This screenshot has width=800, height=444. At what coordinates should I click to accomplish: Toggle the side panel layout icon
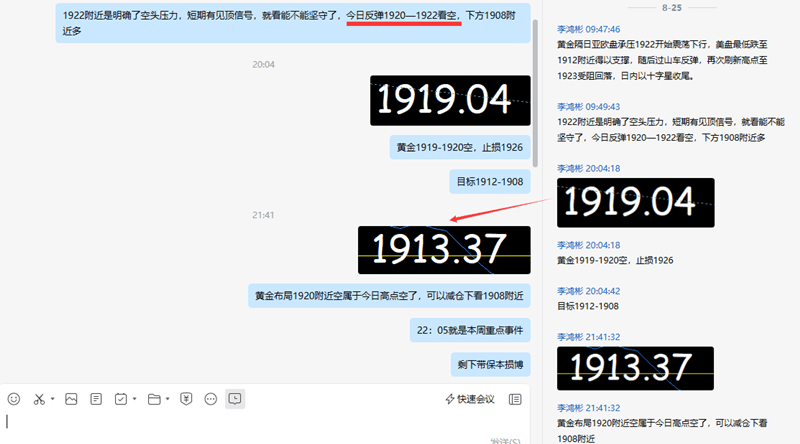click(515, 399)
